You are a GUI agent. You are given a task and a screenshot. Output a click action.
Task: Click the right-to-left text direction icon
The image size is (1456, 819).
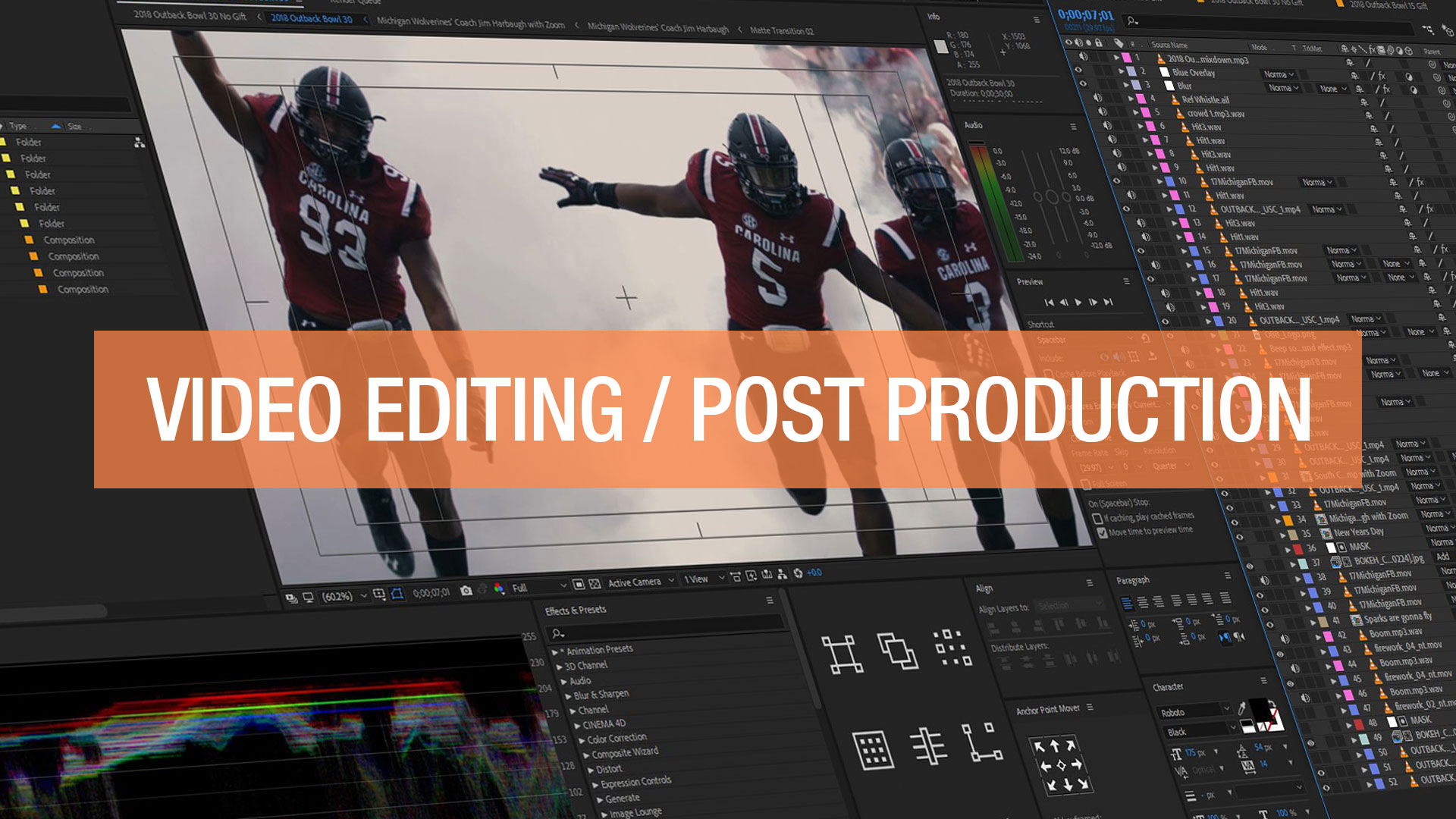point(1241,637)
